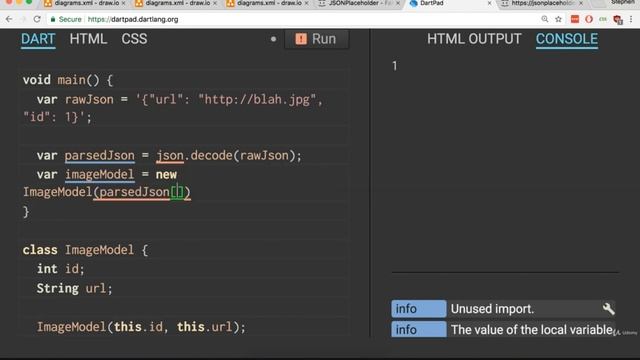Click the 'imageModel' variable name

click(x=99, y=175)
